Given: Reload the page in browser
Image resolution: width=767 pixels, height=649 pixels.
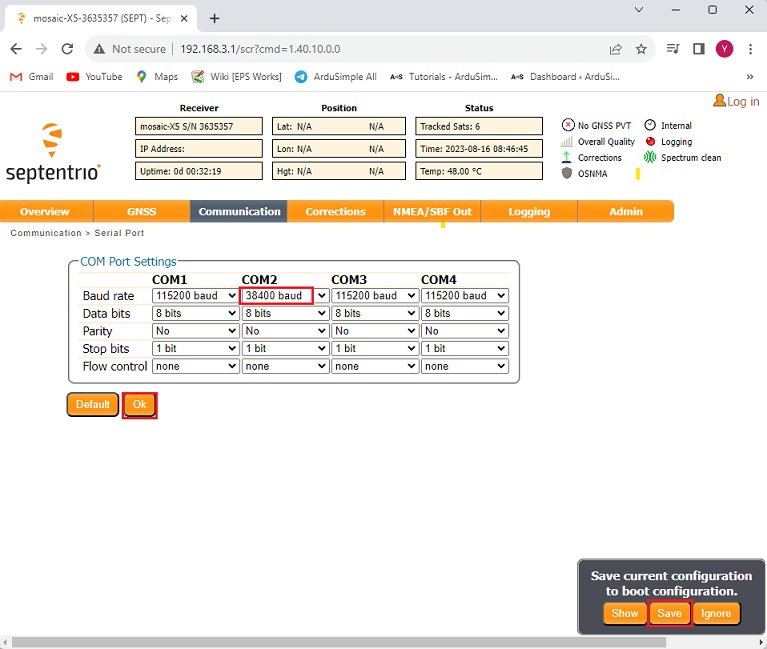Looking at the screenshot, I should tap(67, 49).
